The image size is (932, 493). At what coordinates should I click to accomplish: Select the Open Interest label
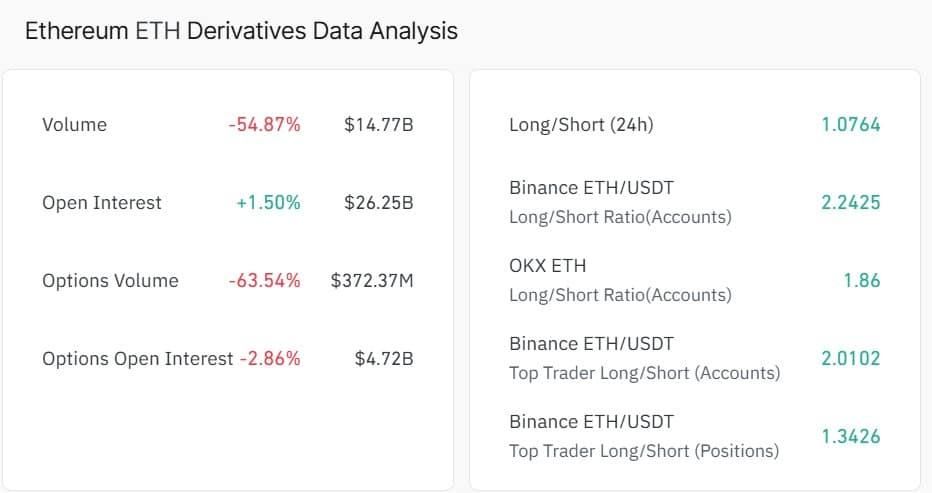tap(102, 203)
